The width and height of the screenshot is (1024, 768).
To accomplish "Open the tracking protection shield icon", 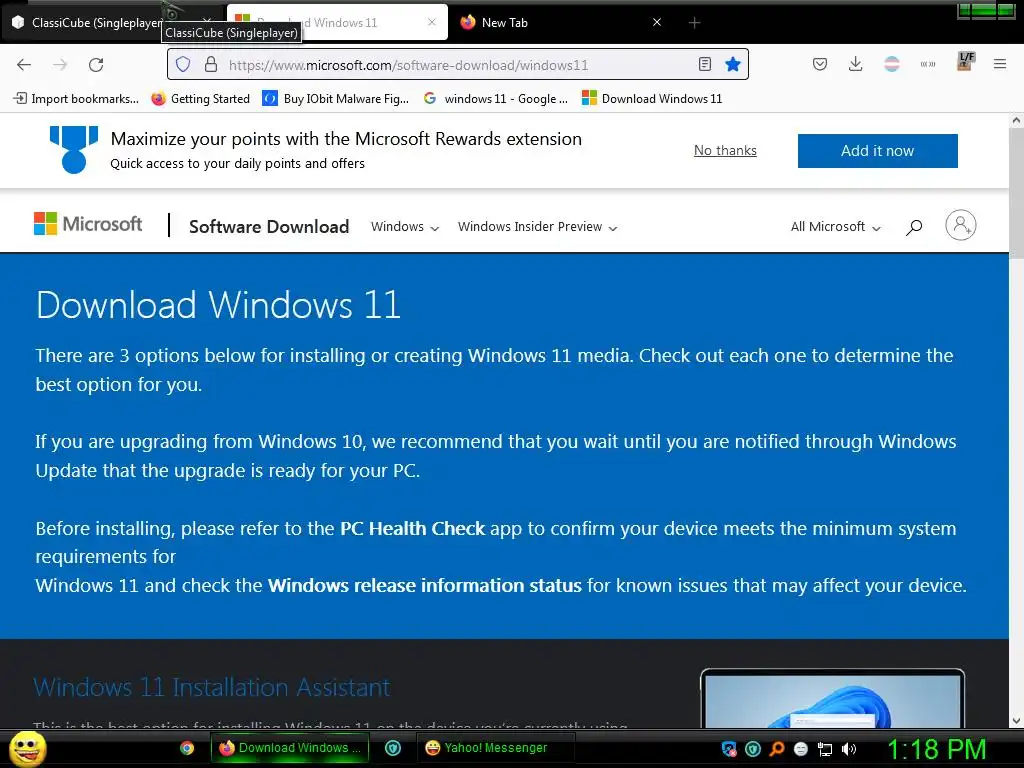I will (x=184, y=64).
